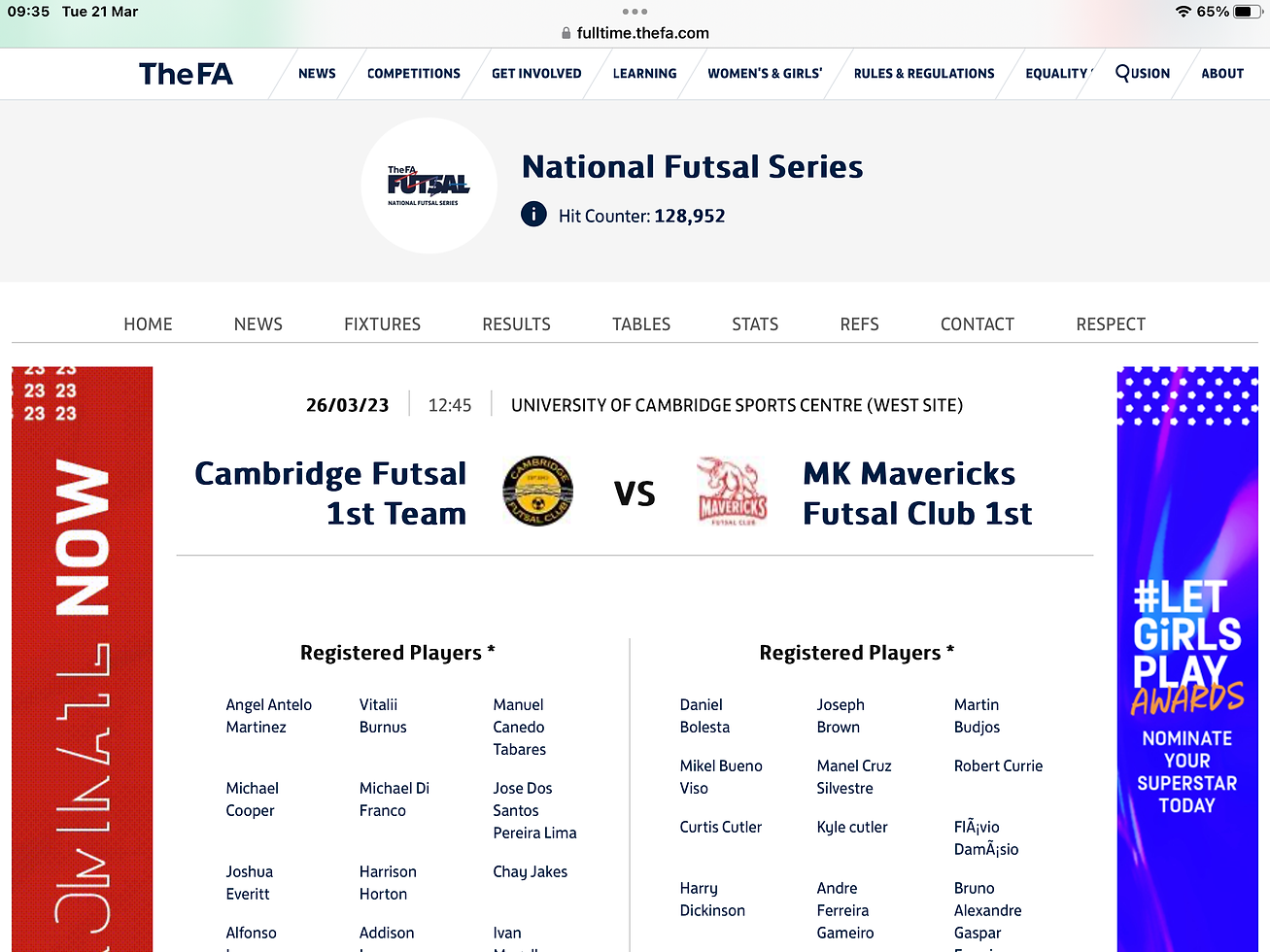Viewport: 1270px width, 952px height.
Task: View the Tables tab
Action: (641, 324)
